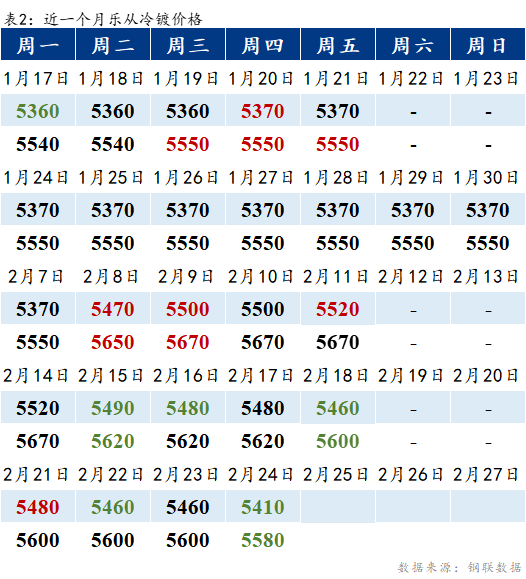The height and width of the screenshot is (579, 526).
Task: Click the 5370 price for 1月25日
Action: point(113,210)
